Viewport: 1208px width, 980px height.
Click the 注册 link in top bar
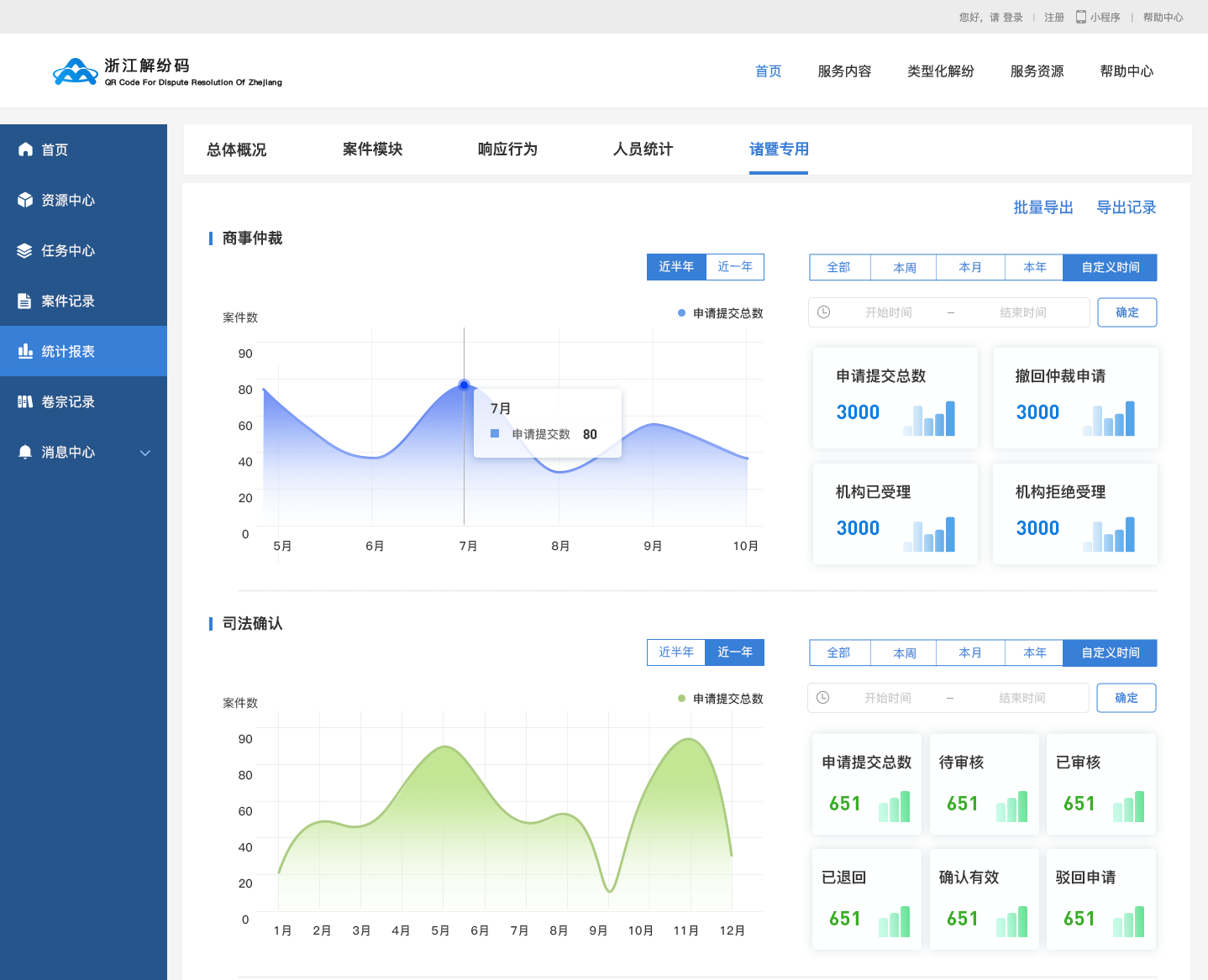(x=1054, y=17)
